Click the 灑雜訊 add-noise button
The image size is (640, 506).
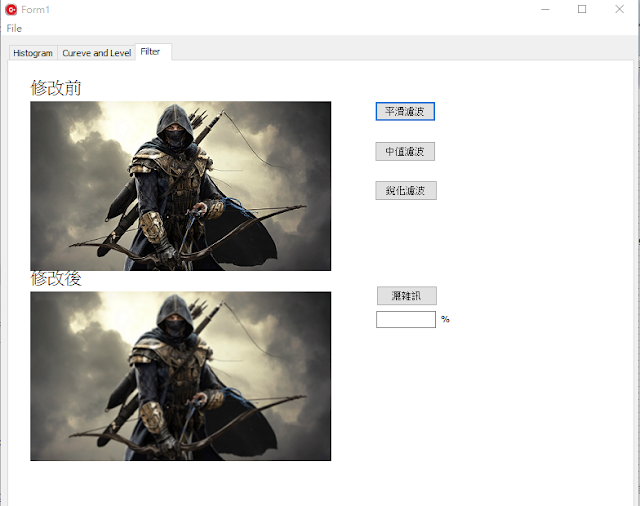tap(407, 295)
